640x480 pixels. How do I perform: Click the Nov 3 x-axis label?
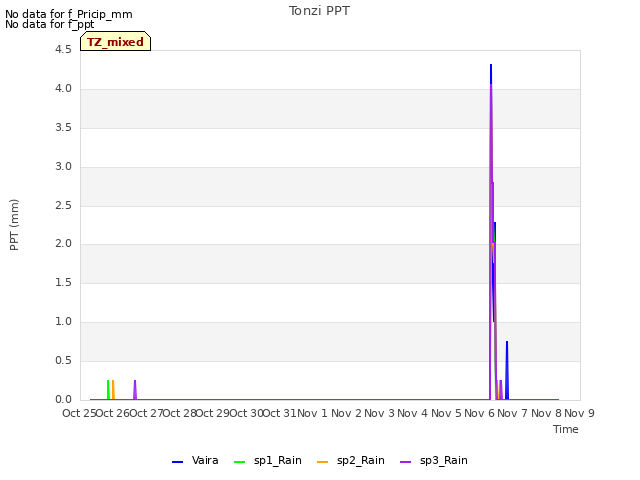tap(380, 413)
